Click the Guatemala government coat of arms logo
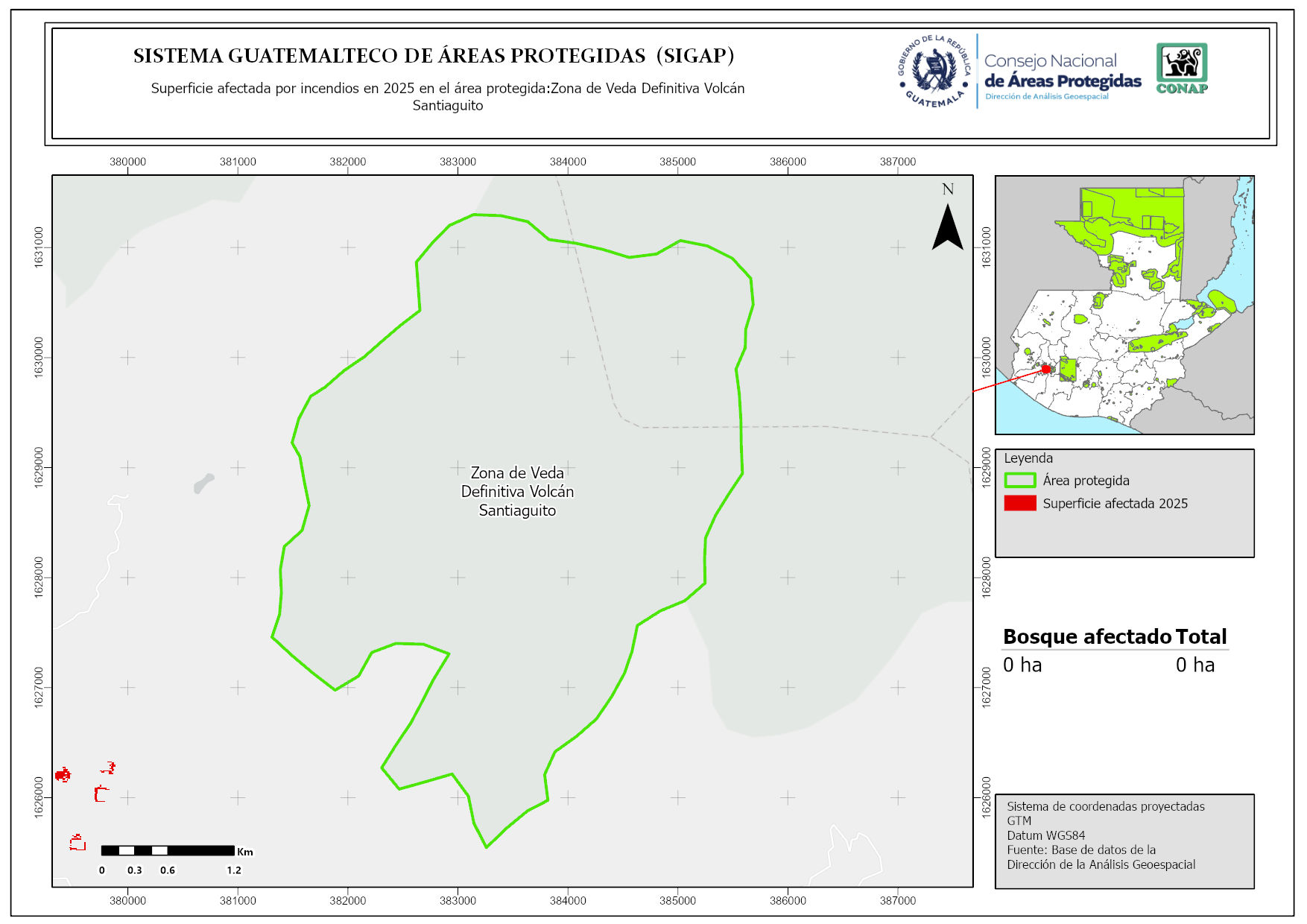The height and width of the screenshot is (924, 1307). [x=934, y=72]
